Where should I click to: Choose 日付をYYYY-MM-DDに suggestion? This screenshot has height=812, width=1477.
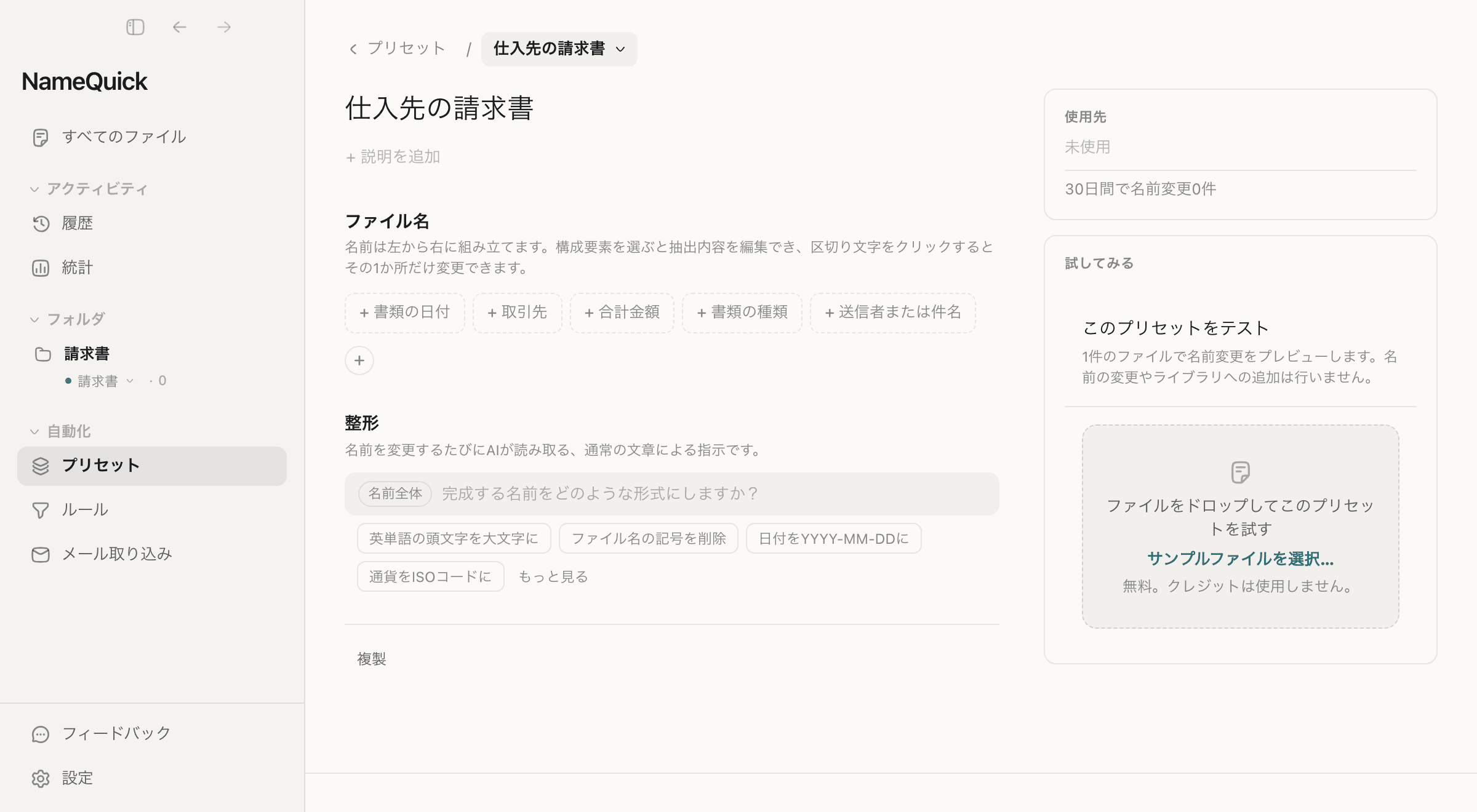(834, 539)
